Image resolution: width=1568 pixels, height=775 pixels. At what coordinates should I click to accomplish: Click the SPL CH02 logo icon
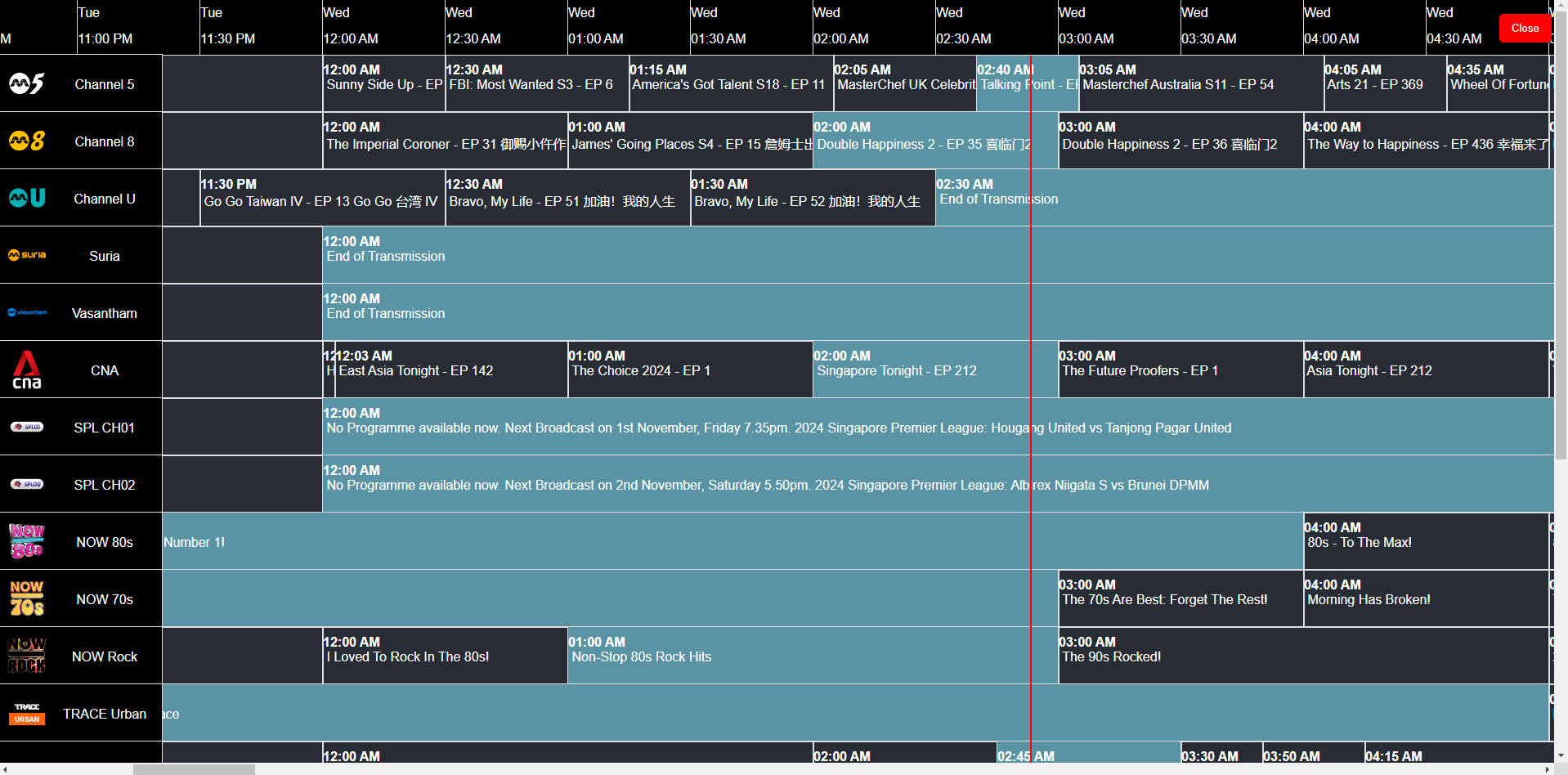(x=27, y=484)
